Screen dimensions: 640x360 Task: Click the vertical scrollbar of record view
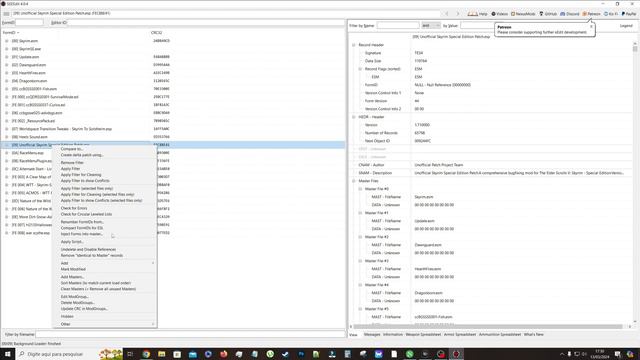click(x=635, y=49)
